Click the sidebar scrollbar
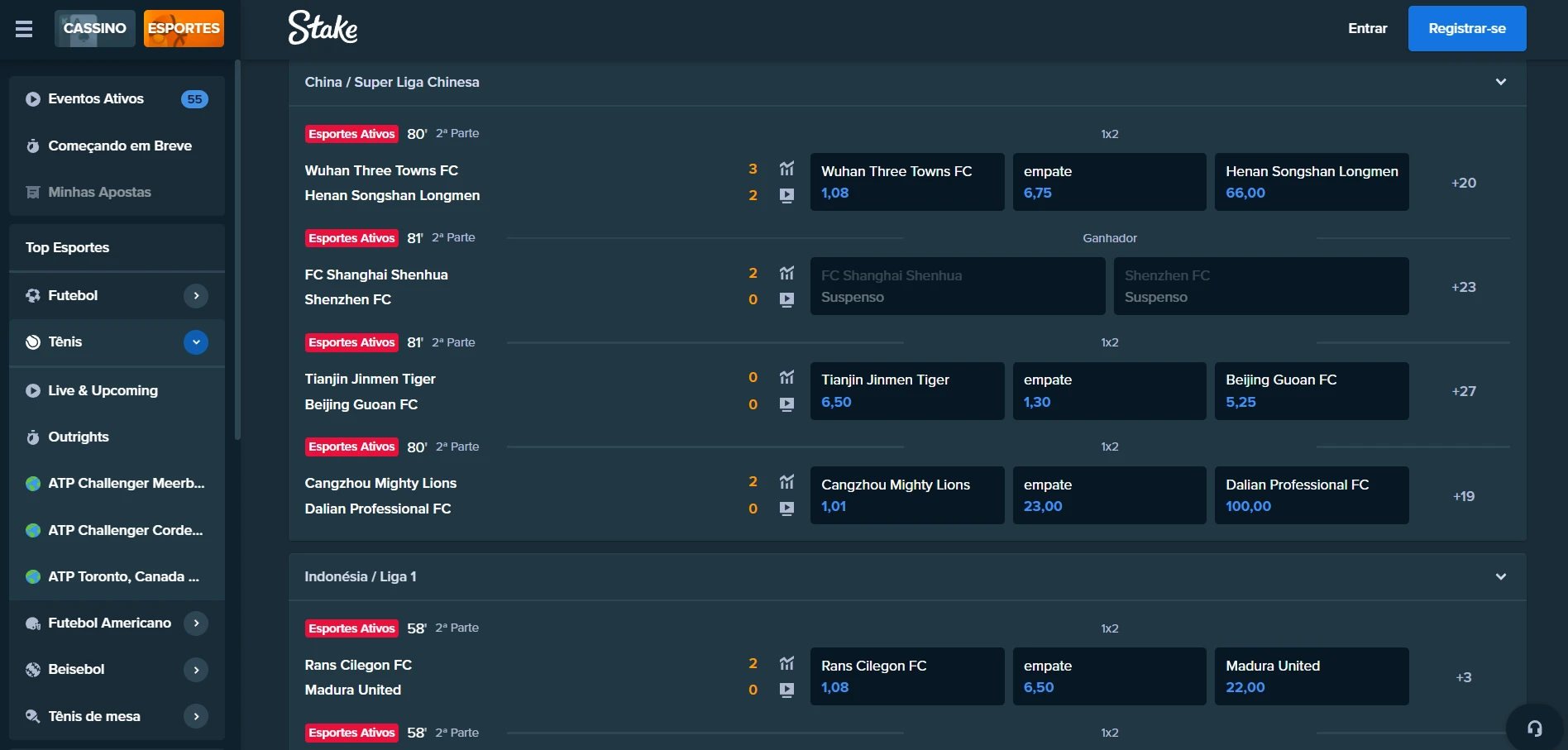 [238, 248]
